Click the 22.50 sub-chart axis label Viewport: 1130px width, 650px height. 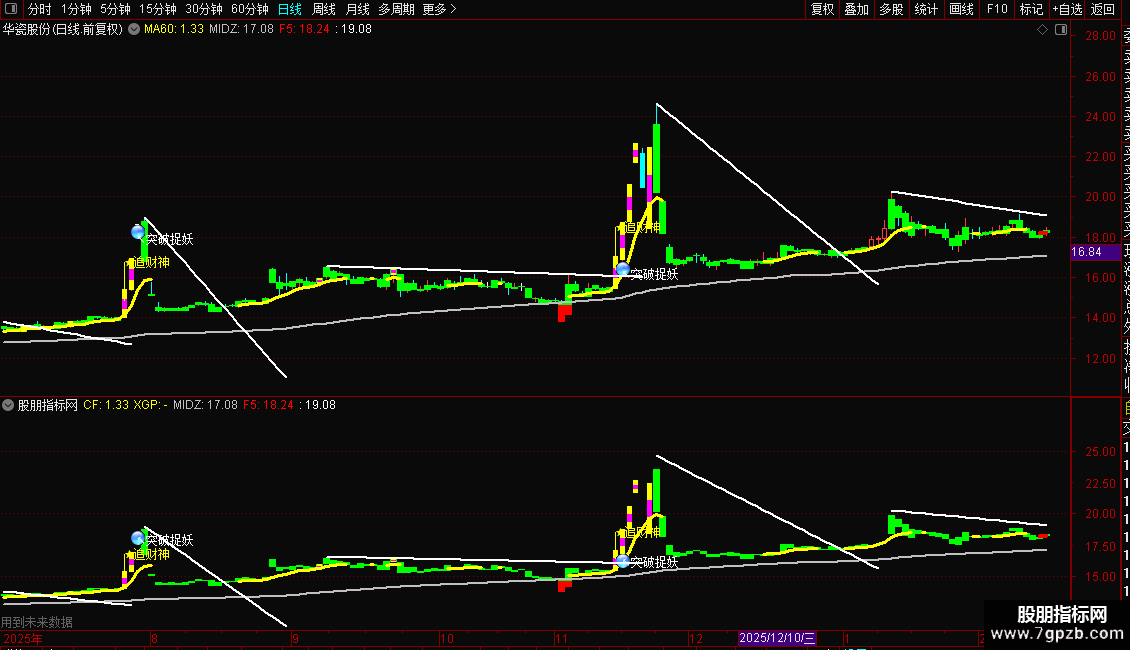point(1100,483)
